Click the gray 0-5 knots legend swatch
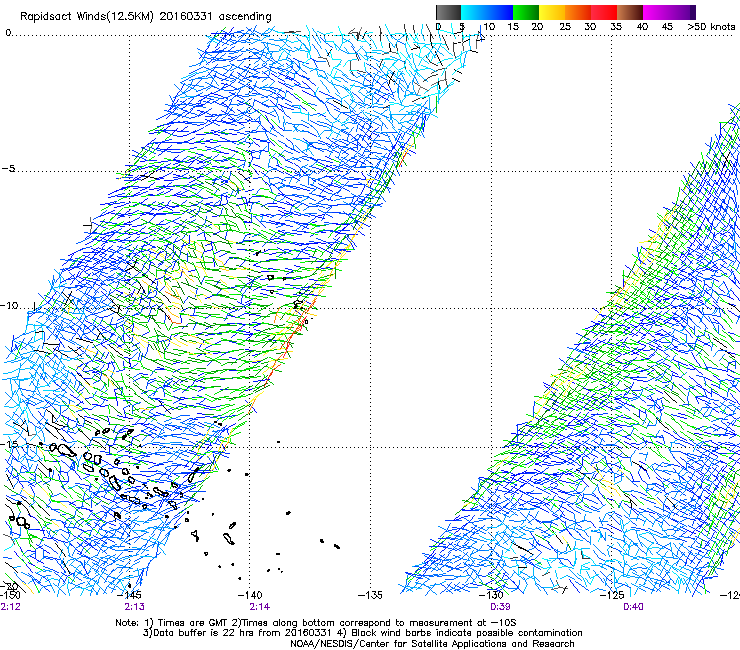The height and width of the screenshot is (650, 740). [448, 12]
